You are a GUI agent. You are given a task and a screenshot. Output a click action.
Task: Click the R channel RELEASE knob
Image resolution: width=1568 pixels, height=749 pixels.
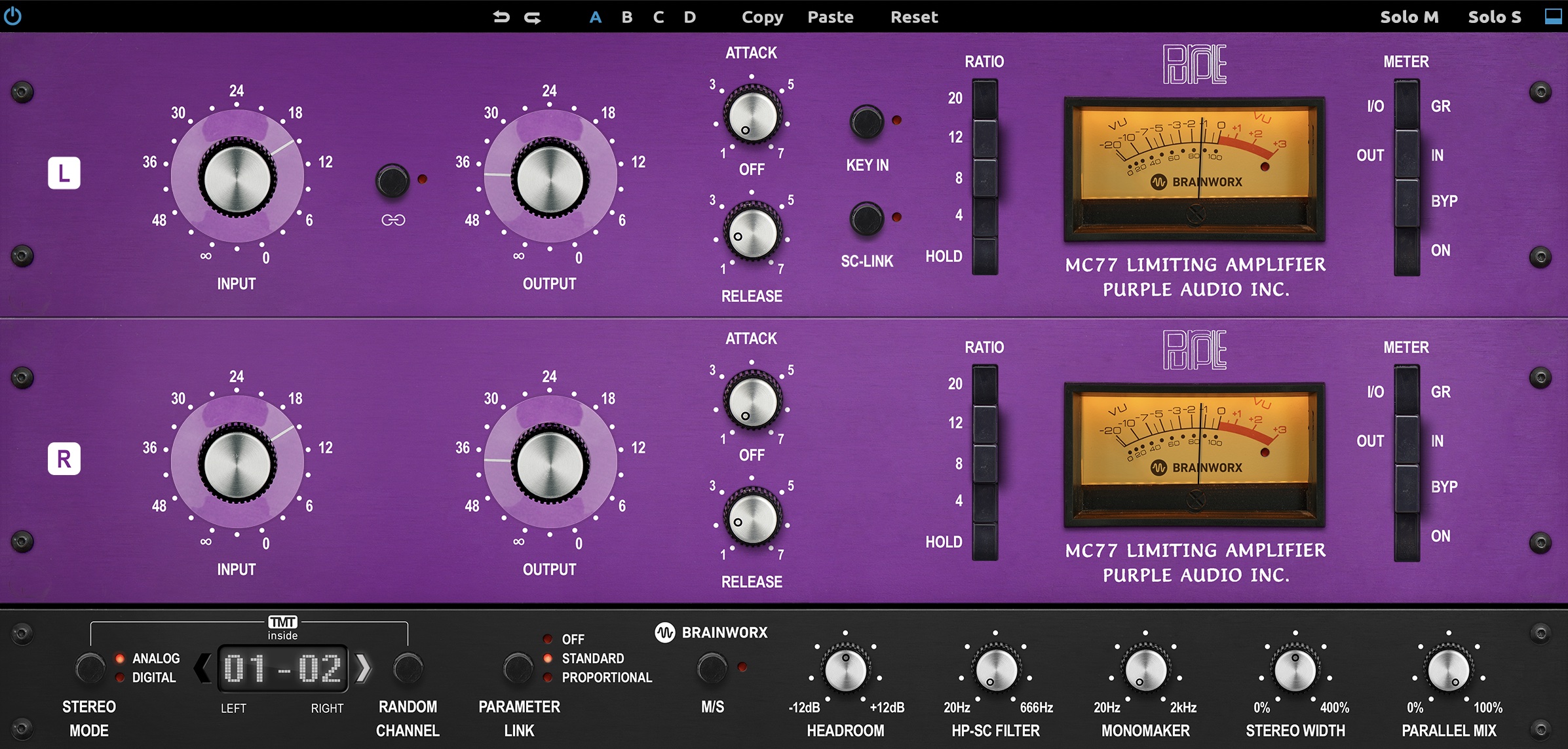pyautogui.click(x=752, y=518)
